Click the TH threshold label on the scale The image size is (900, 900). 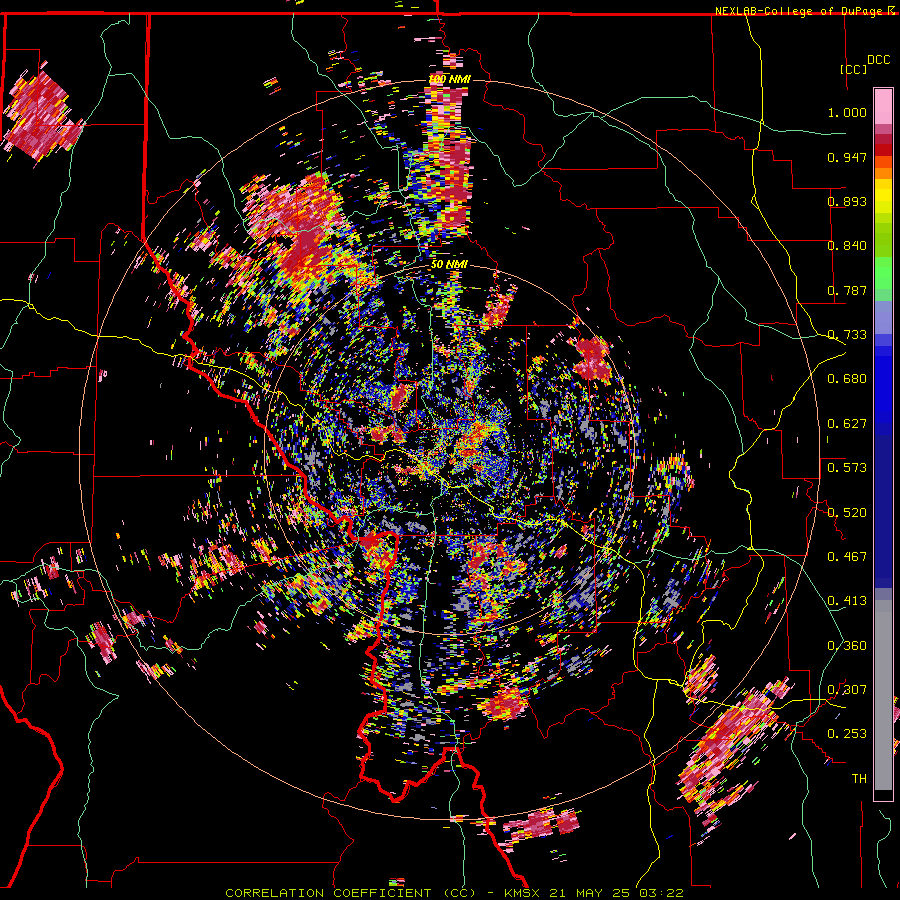[859, 779]
